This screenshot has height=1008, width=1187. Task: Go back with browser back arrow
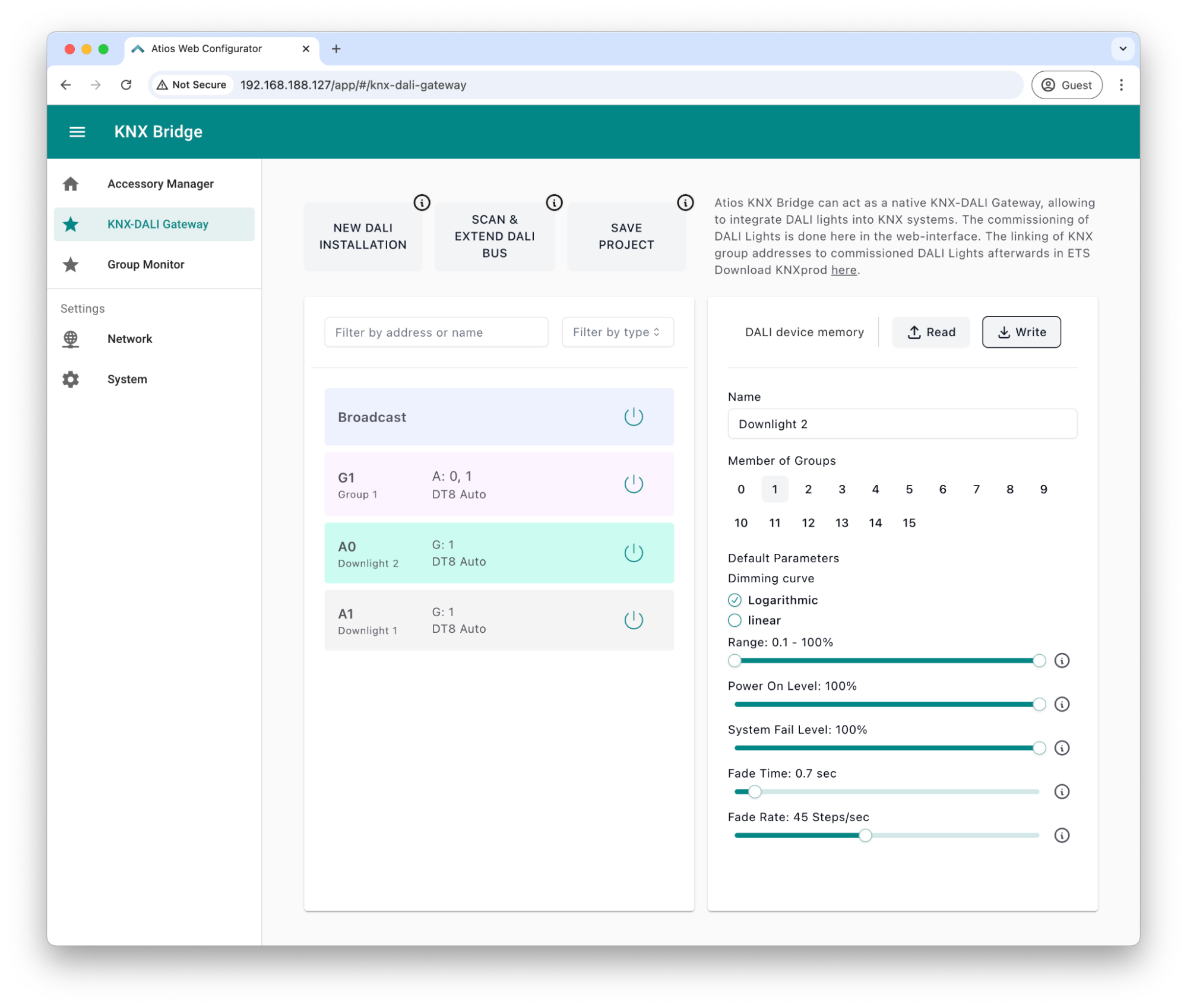(x=66, y=85)
